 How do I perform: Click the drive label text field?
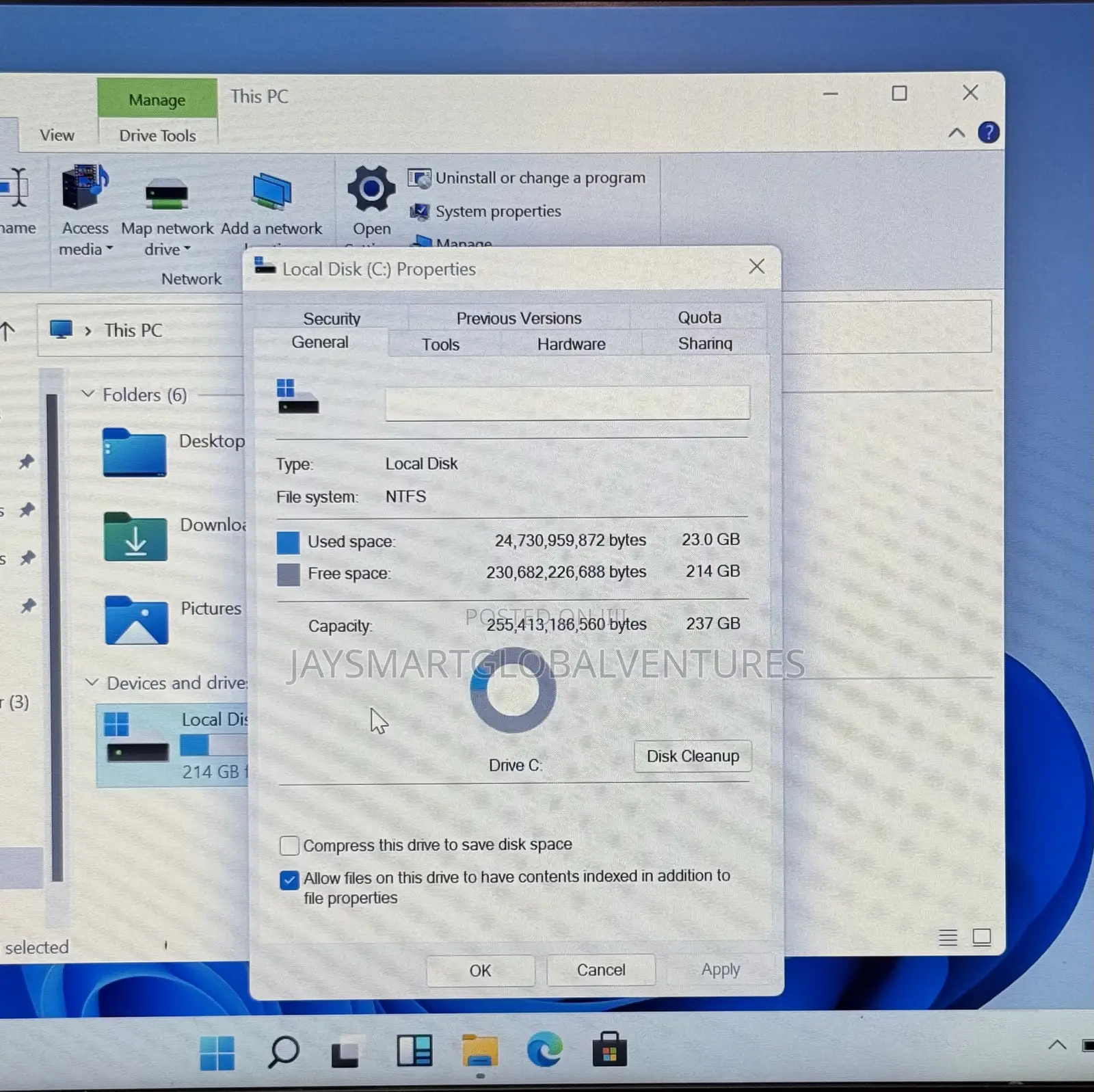[568, 403]
